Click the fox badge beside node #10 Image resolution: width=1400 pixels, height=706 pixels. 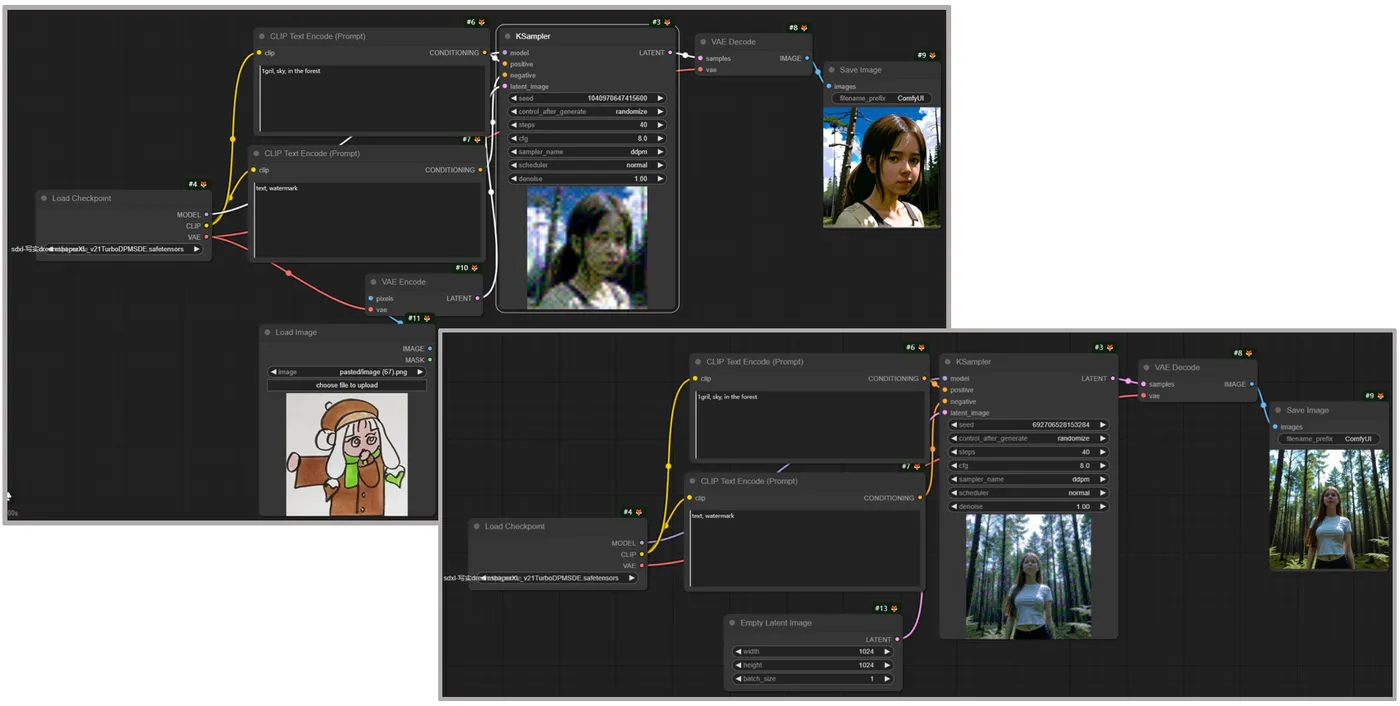(x=474, y=268)
